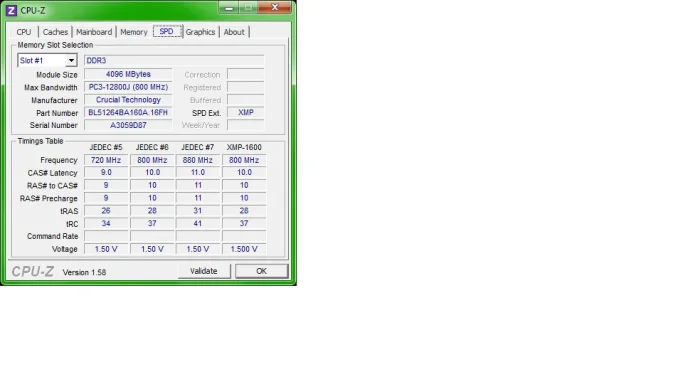The width and height of the screenshot is (683, 384).
Task: Confirm with the OK button
Action: (x=261, y=271)
